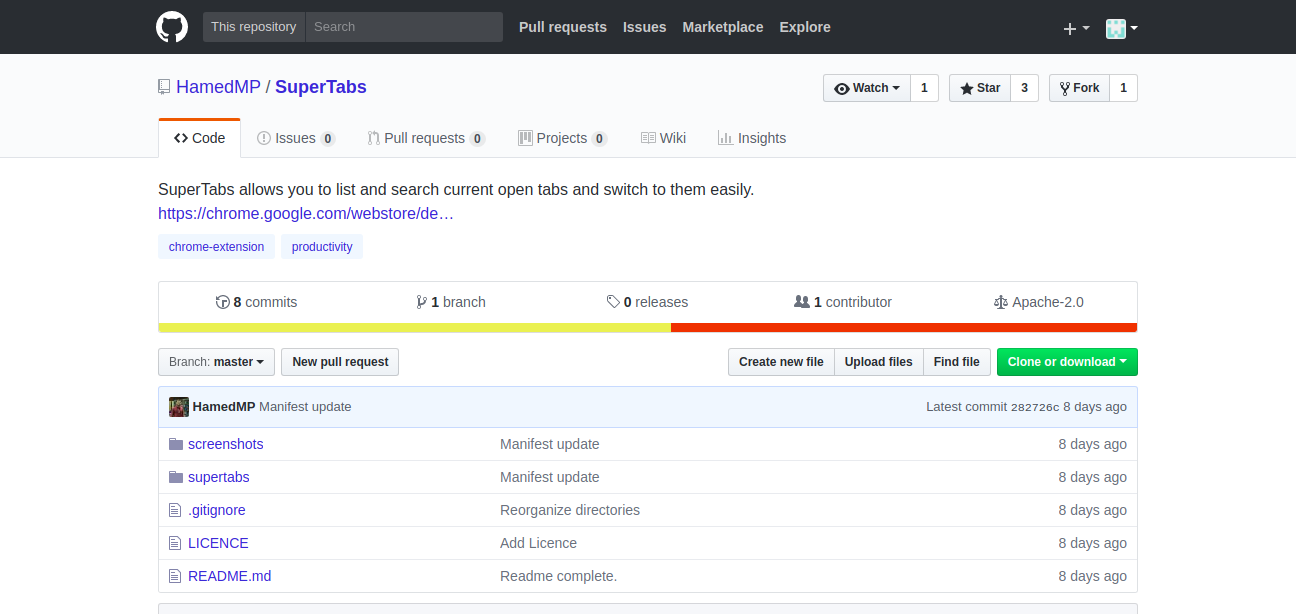Click the file icon next to README.md

click(x=176, y=576)
